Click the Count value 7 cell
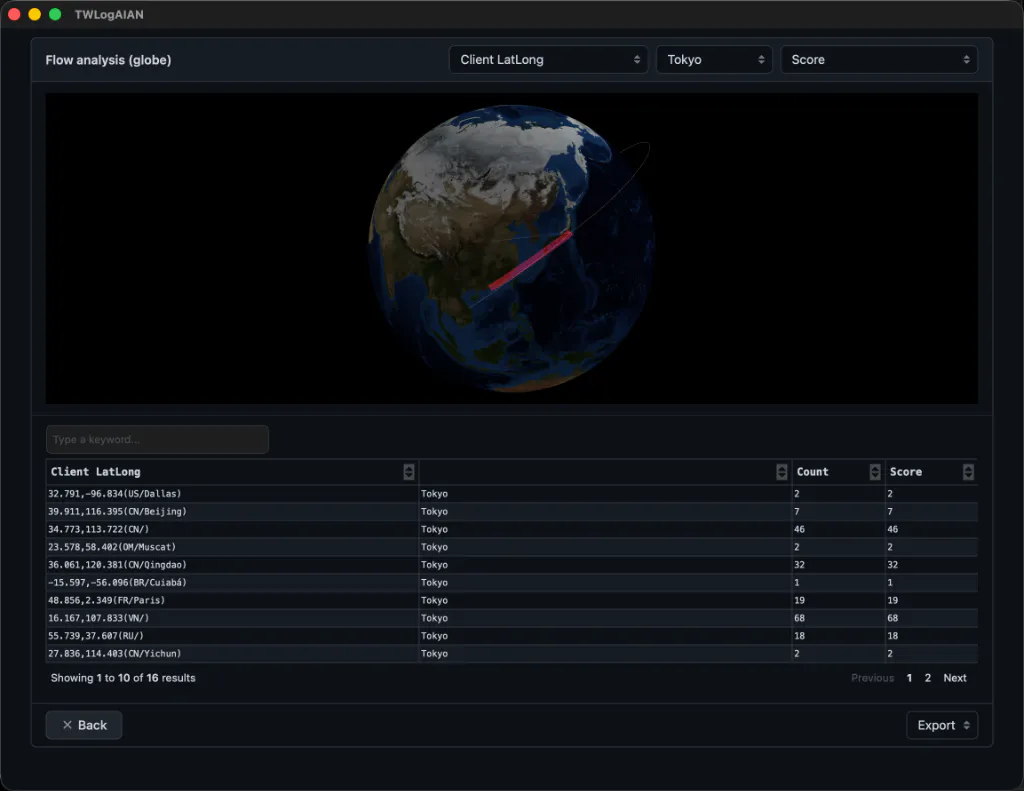This screenshot has width=1024, height=791. [839, 511]
